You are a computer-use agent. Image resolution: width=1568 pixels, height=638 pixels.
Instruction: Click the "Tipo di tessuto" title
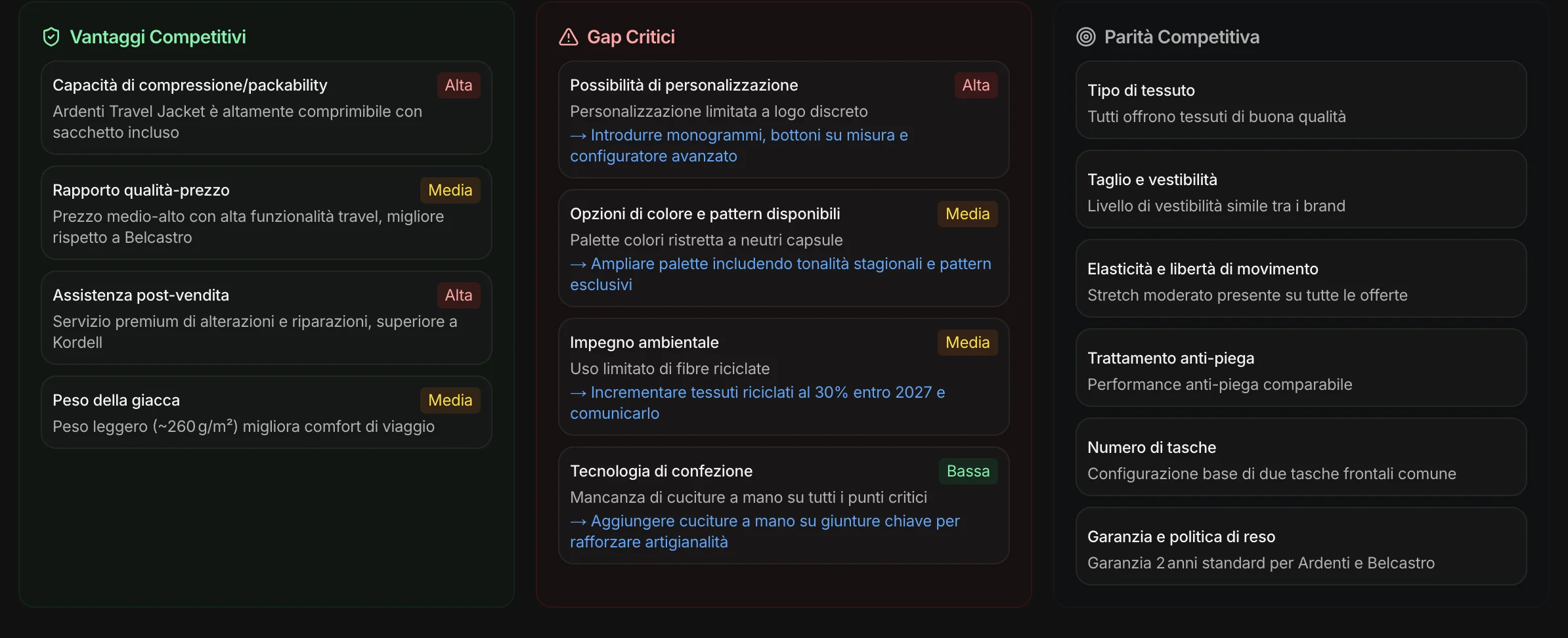(x=1141, y=91)
